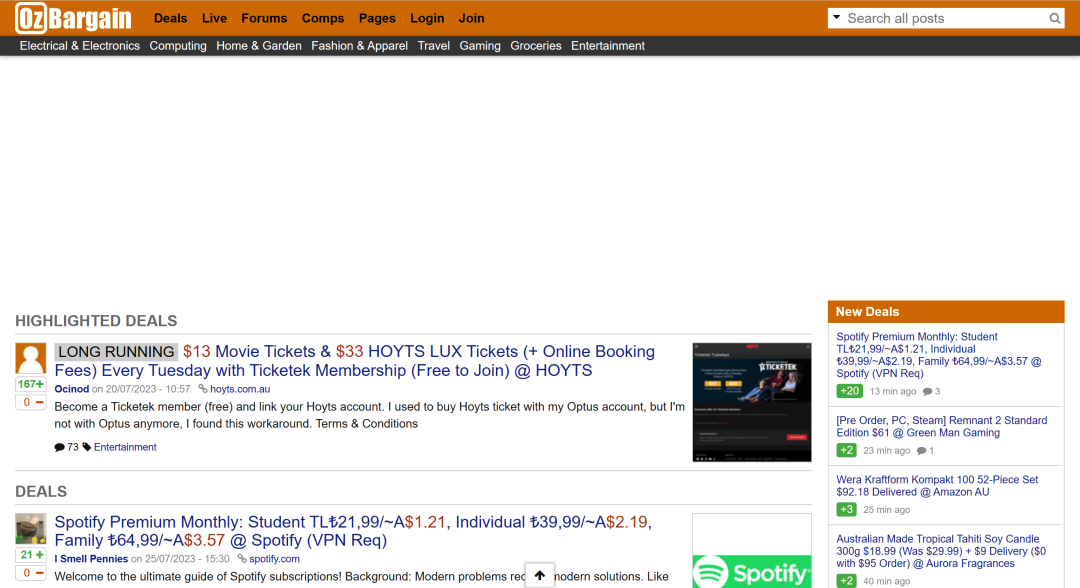
Task: Open the Pages menu
Action: [x=377, y=19]
